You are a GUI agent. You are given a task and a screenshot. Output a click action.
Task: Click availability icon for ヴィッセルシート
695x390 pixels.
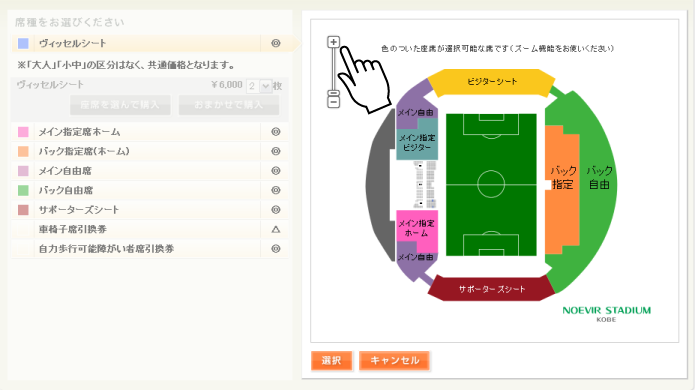[x=276, y=43]
